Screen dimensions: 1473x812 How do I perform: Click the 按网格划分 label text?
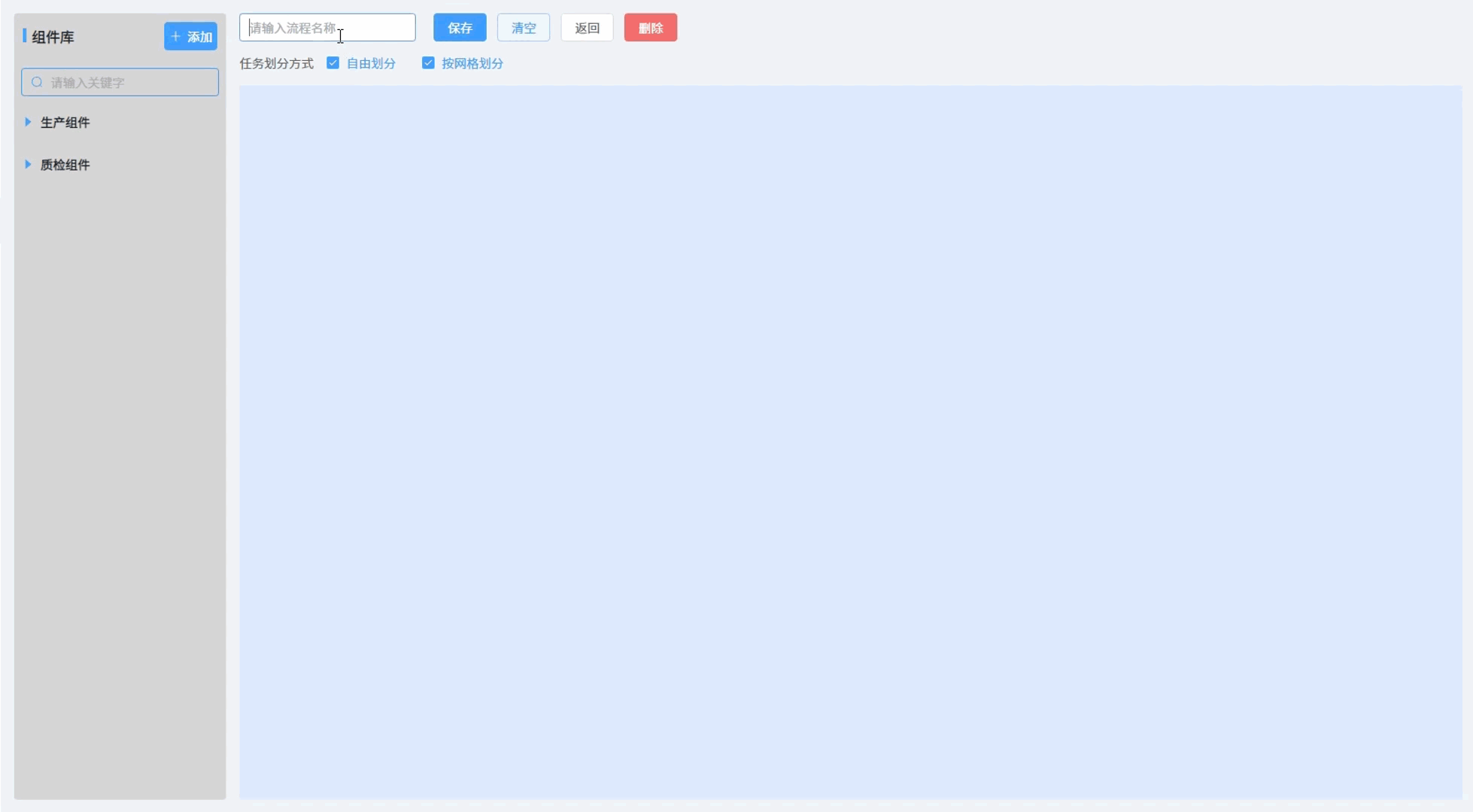[x=472, y=64]
